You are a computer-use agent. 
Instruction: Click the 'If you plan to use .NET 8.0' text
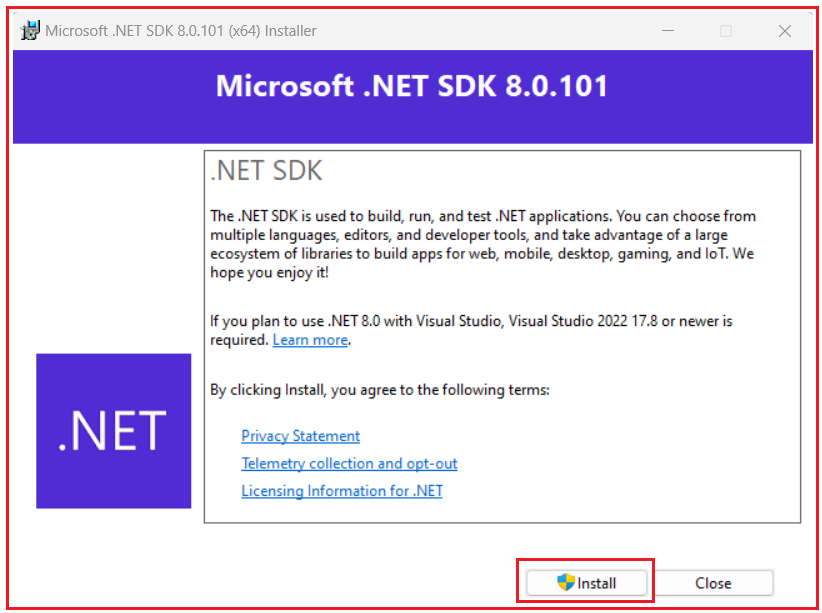click(x=471, y=330)
